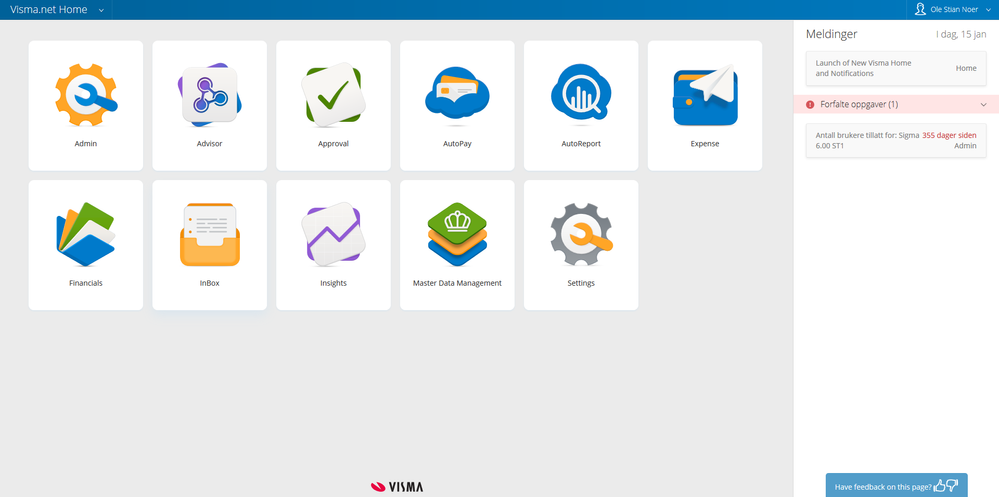Open the InBox tray icon
999x497 pixels.
pos(210,234)
